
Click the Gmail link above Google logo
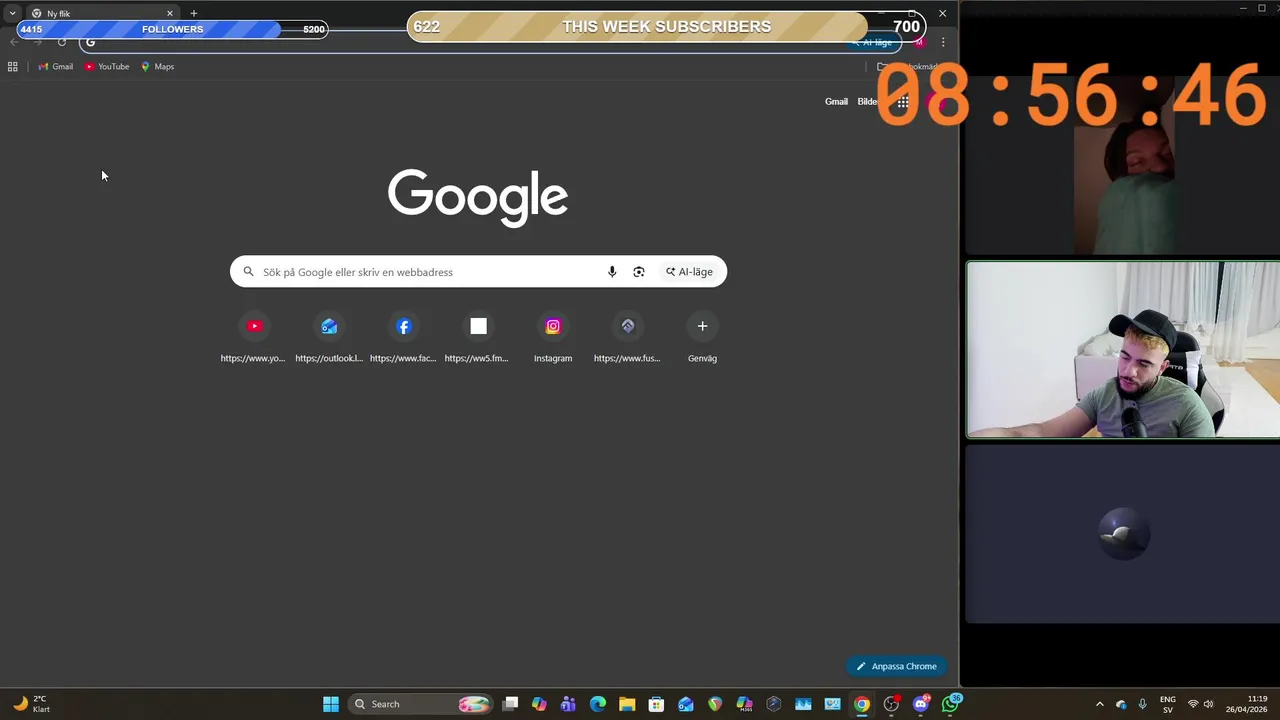[x=836, y=101]
